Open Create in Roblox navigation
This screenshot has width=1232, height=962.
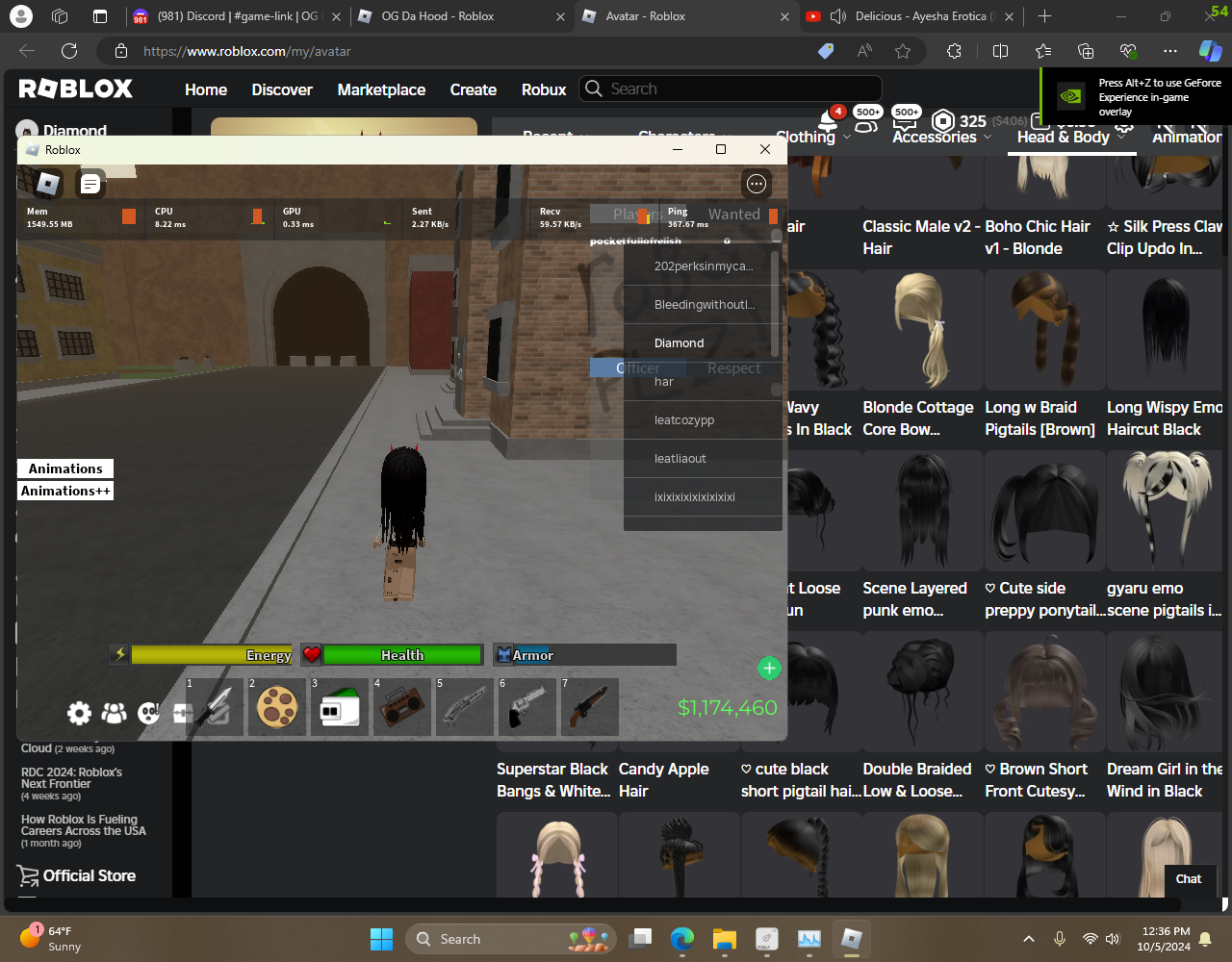[474, 89]
